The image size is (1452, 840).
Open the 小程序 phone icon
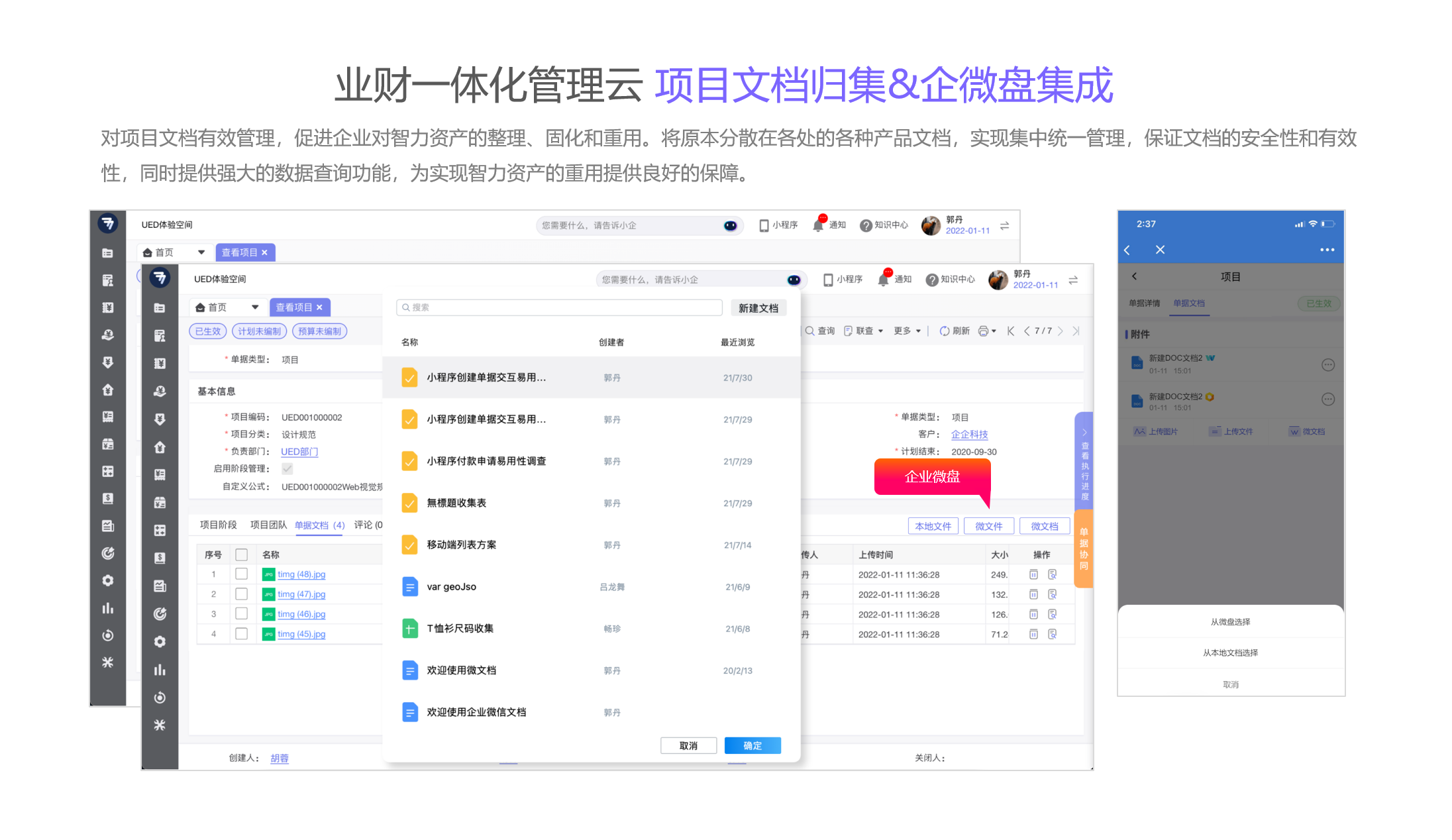[828, 280]
